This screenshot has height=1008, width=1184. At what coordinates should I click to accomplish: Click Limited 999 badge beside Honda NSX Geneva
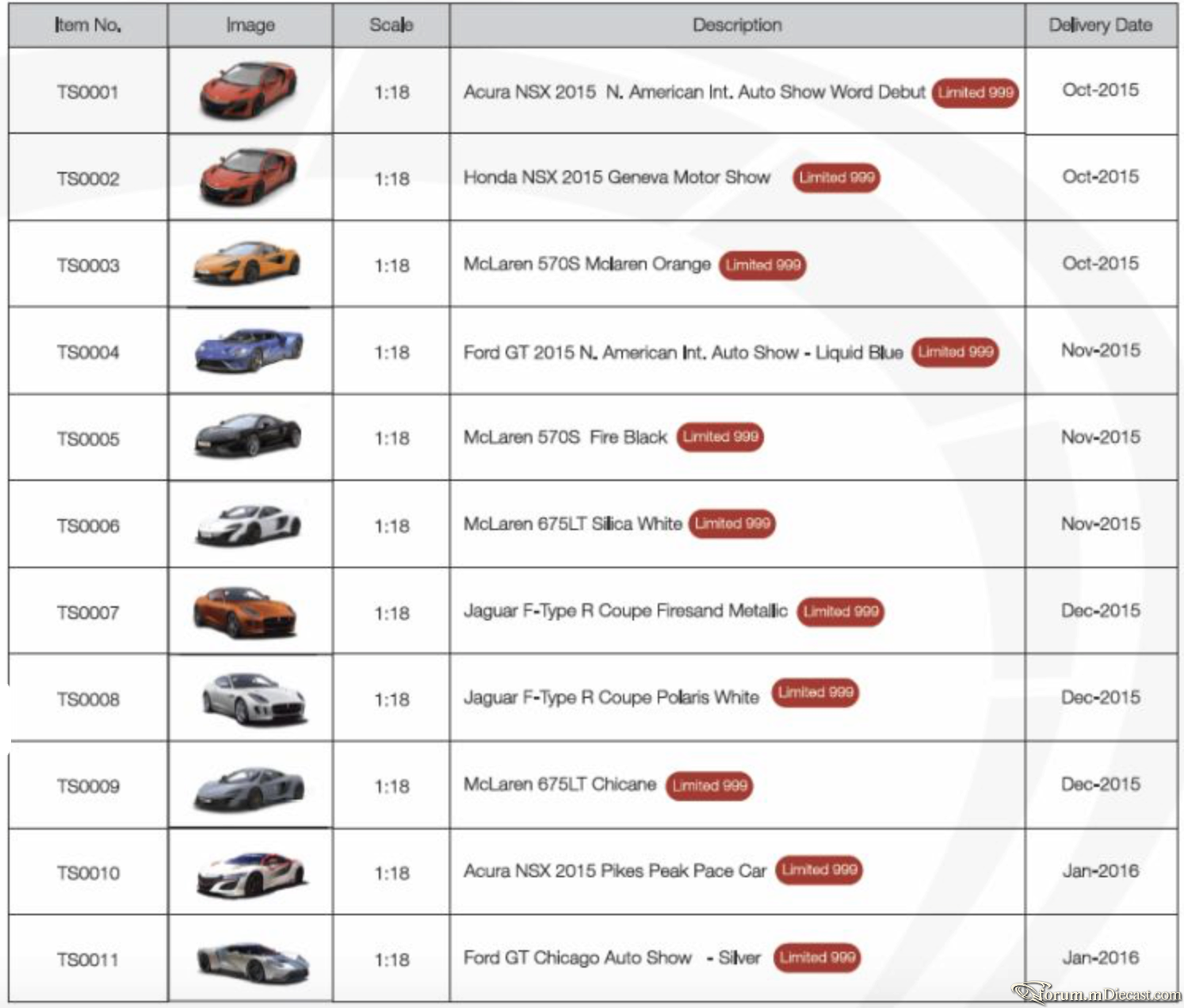pos(836,178)
